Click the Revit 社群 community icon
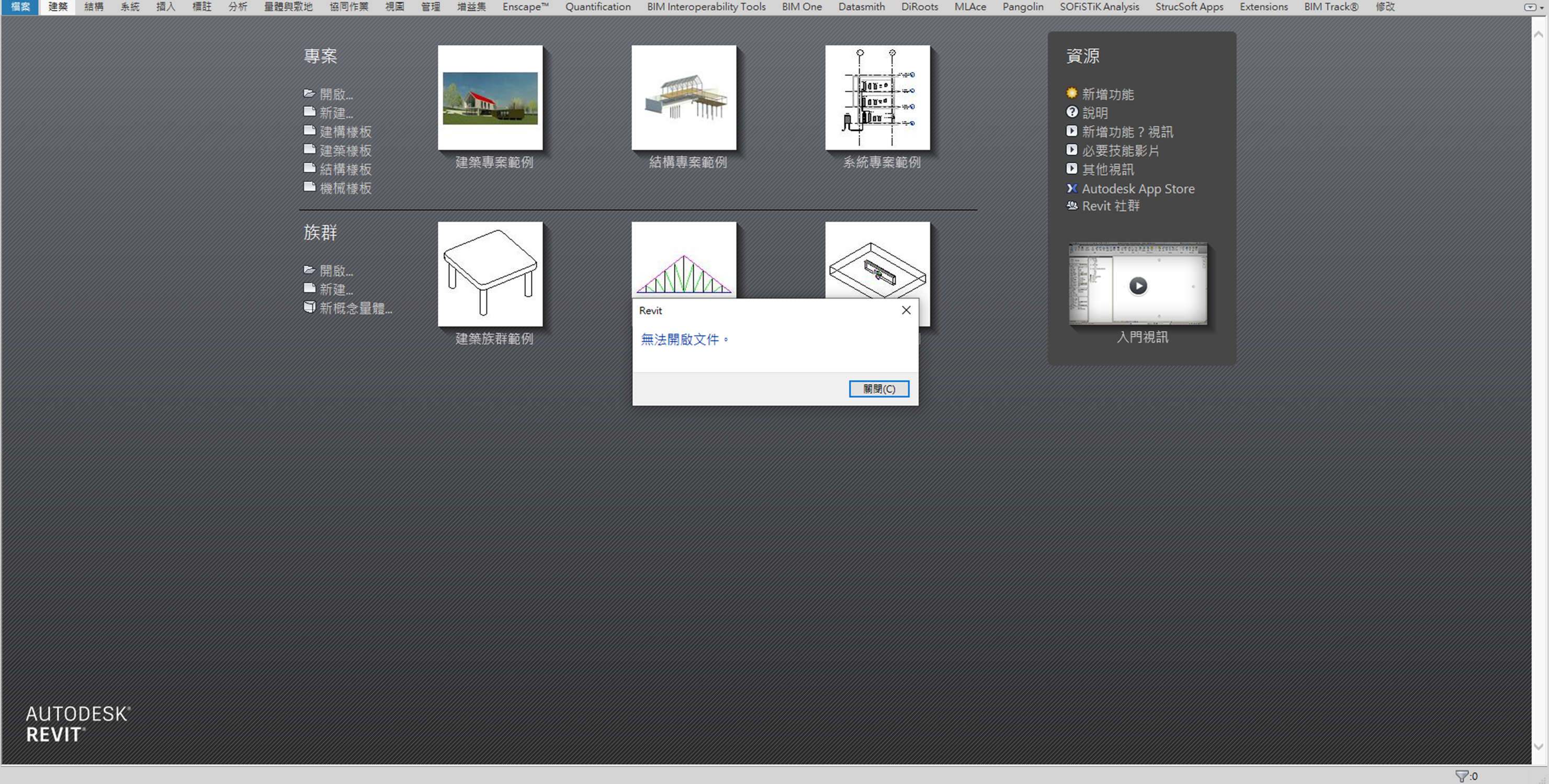Image resolution: width=1549 pixels, height=784 pixels. pyautogui.click(x=1071, y=206)
